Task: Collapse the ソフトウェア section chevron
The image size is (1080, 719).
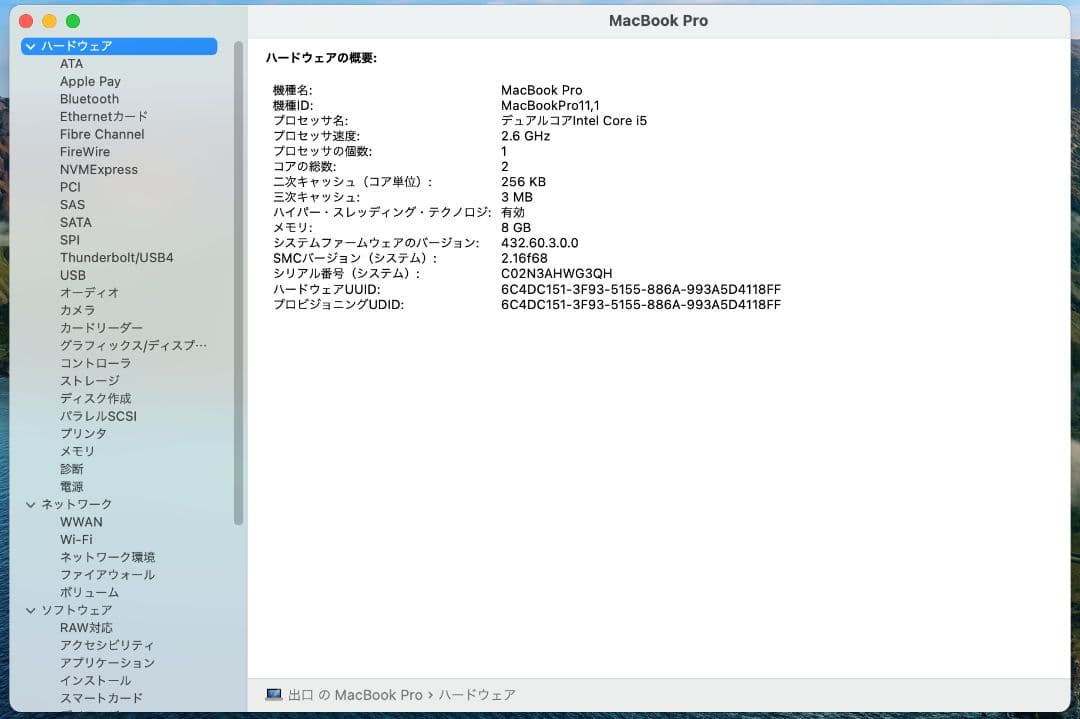Action: (30, 610)
